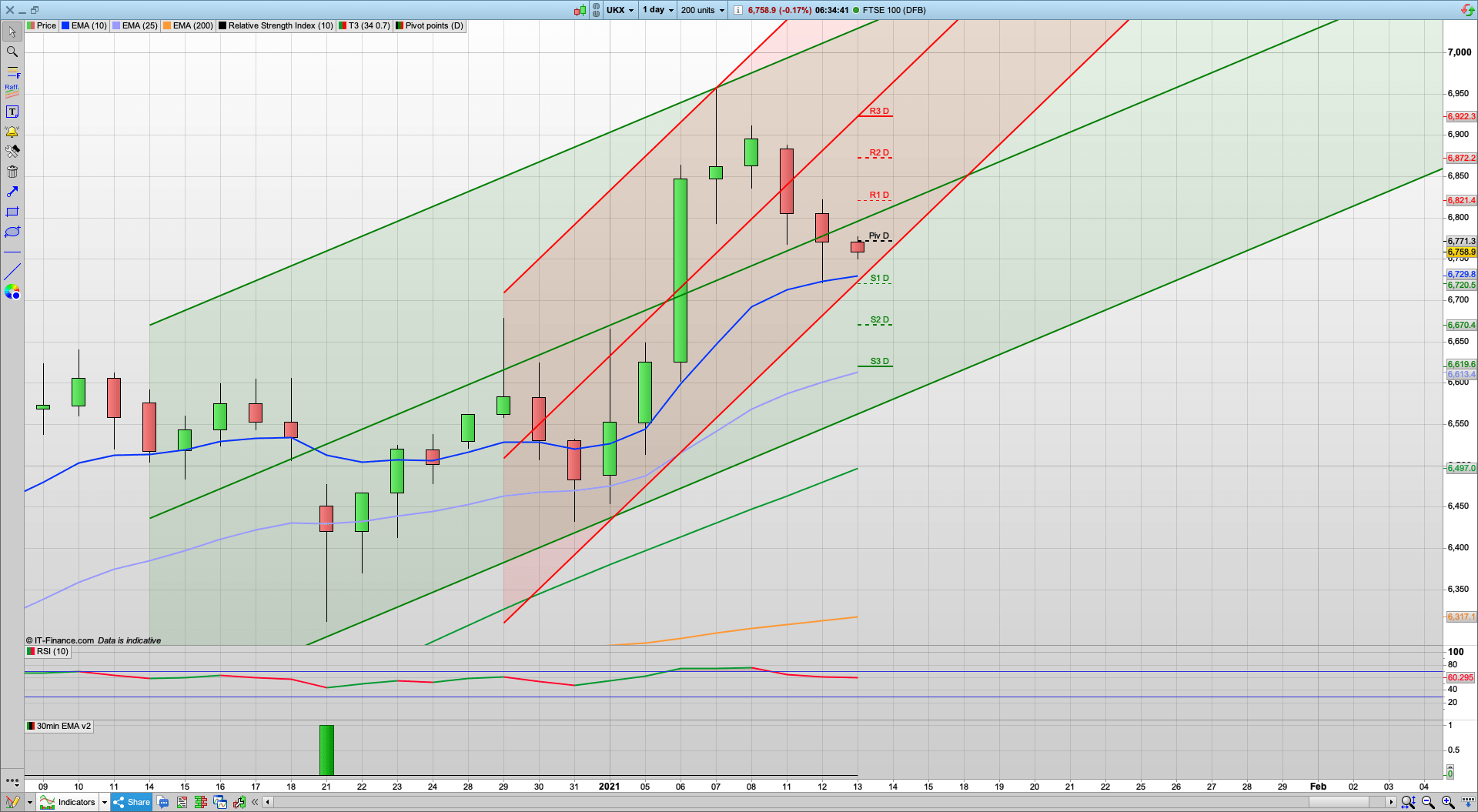
Task: Expand the Indicators dropdown arrow
Action: pyautogui.click(x=104, y=802)
